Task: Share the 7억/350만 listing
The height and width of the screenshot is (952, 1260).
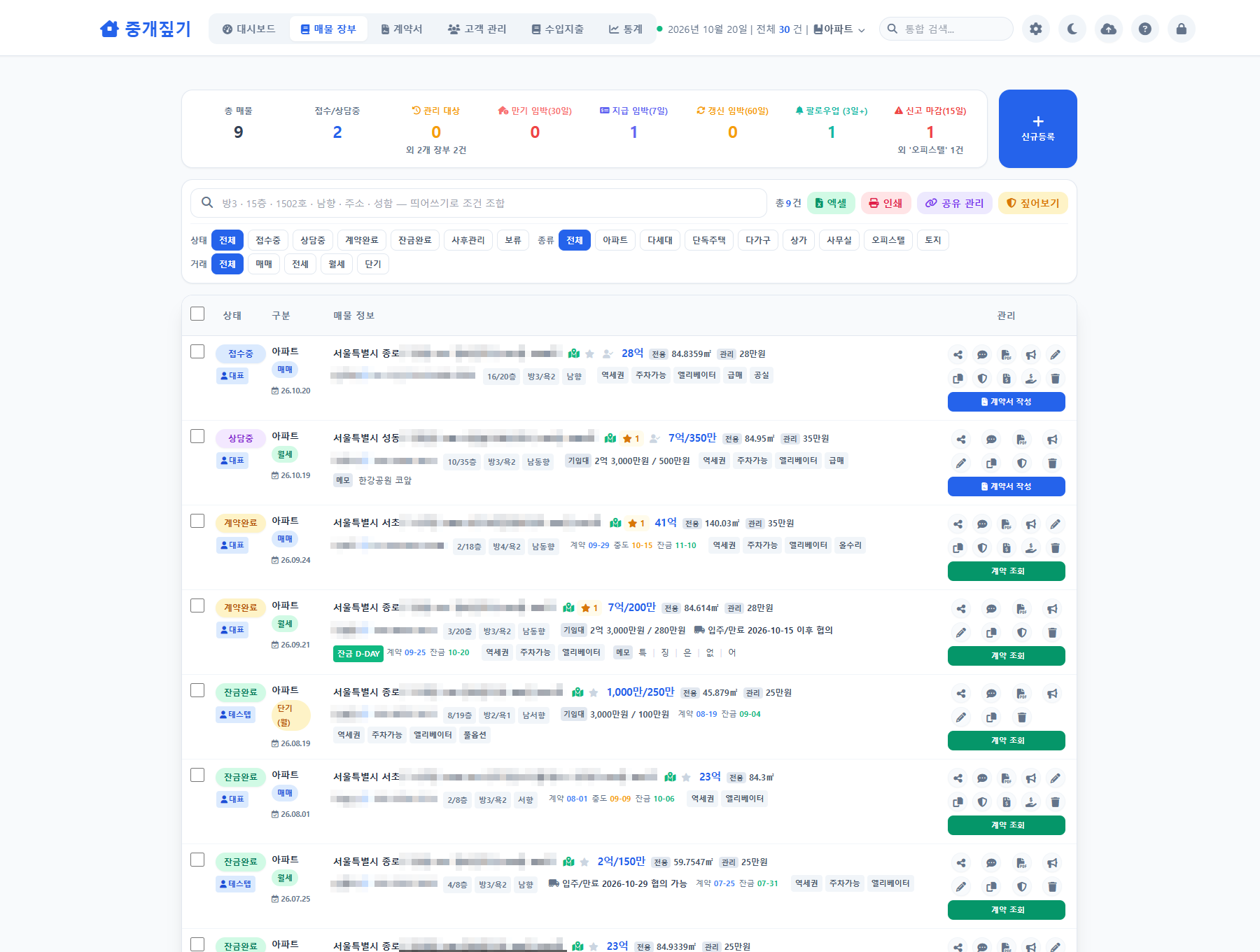Action: point(961,440)
